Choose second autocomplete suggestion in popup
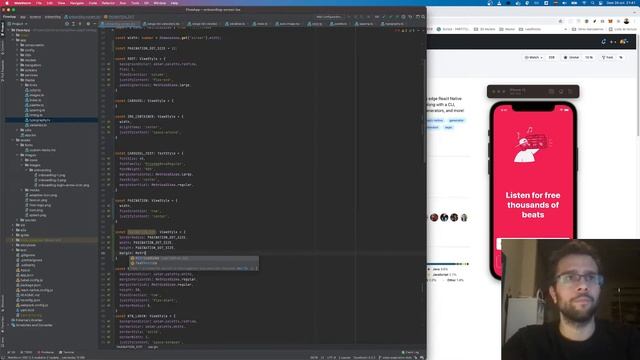The width and height of the screenshot is (640, 360). point(194,263)
